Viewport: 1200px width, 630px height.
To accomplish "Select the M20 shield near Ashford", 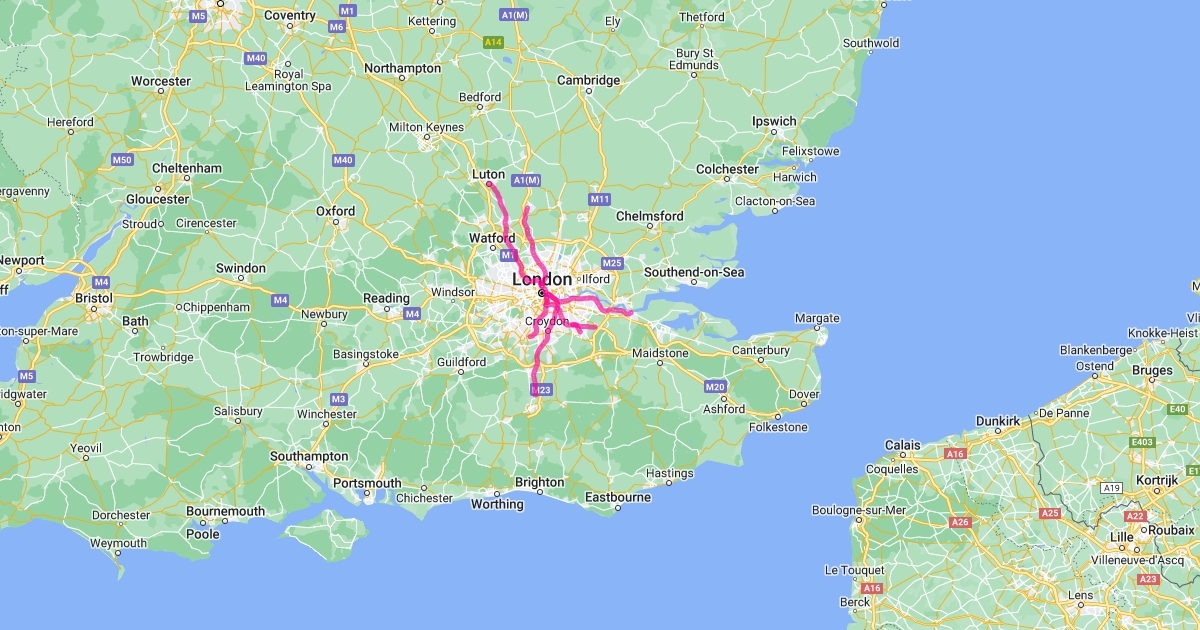I will click(x=715, y=387).
